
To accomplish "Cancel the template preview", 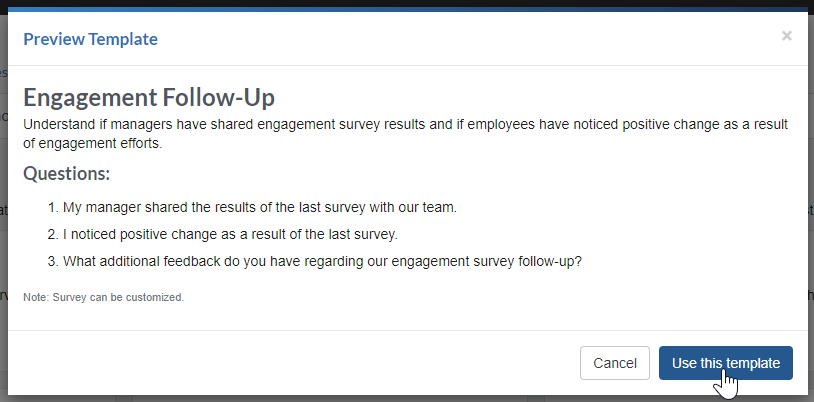I will (x=615, y=363).
